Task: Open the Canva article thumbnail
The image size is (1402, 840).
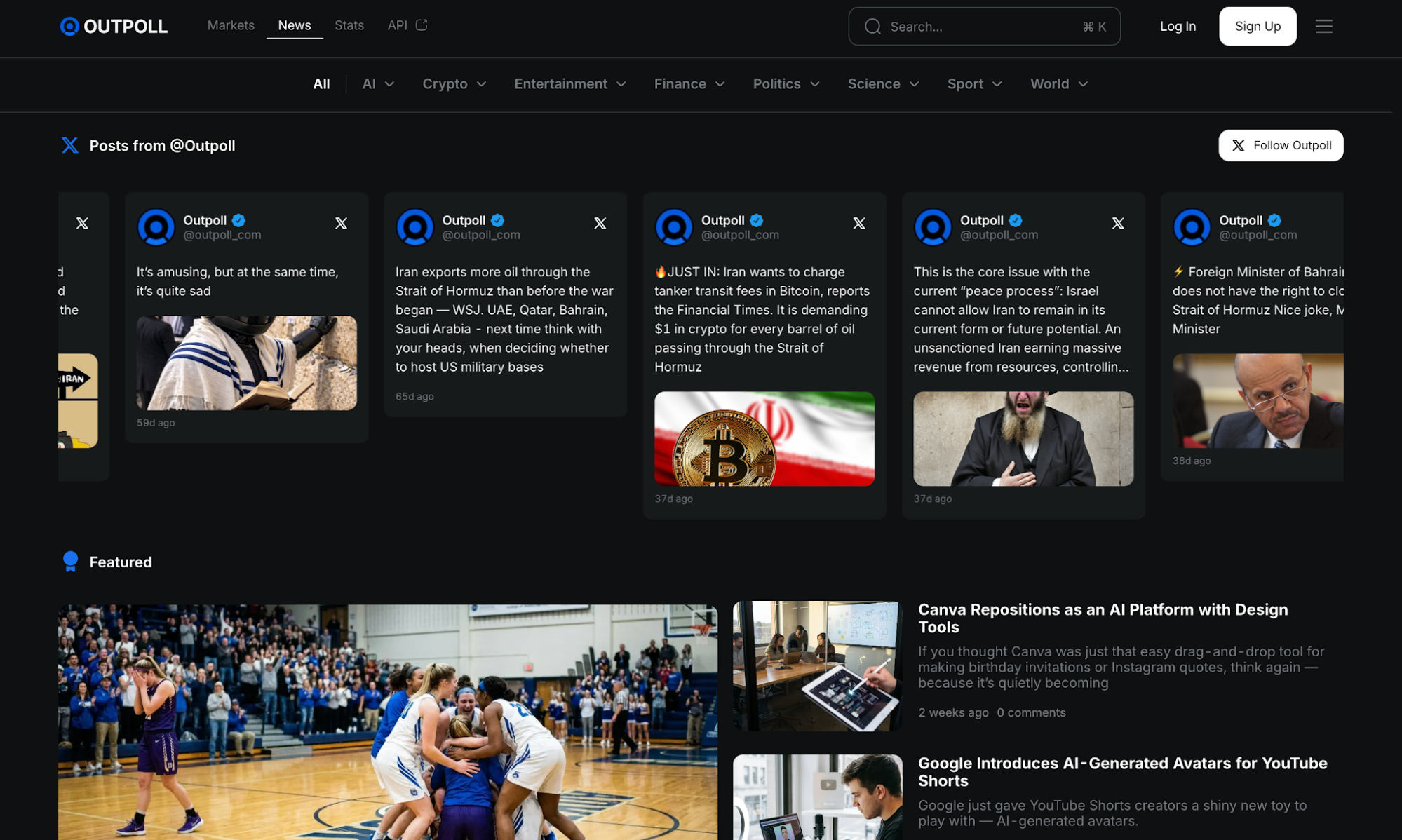Action: 817,666
